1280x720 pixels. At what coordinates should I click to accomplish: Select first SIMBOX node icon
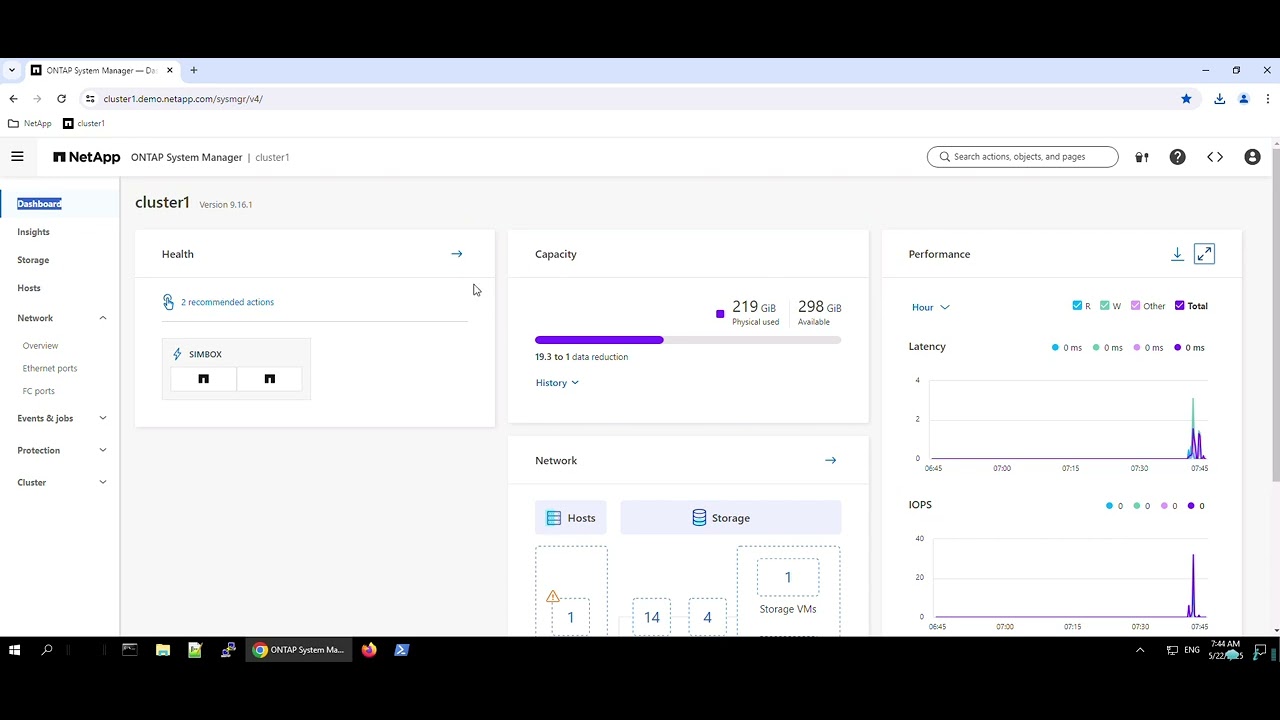(203, 379)
